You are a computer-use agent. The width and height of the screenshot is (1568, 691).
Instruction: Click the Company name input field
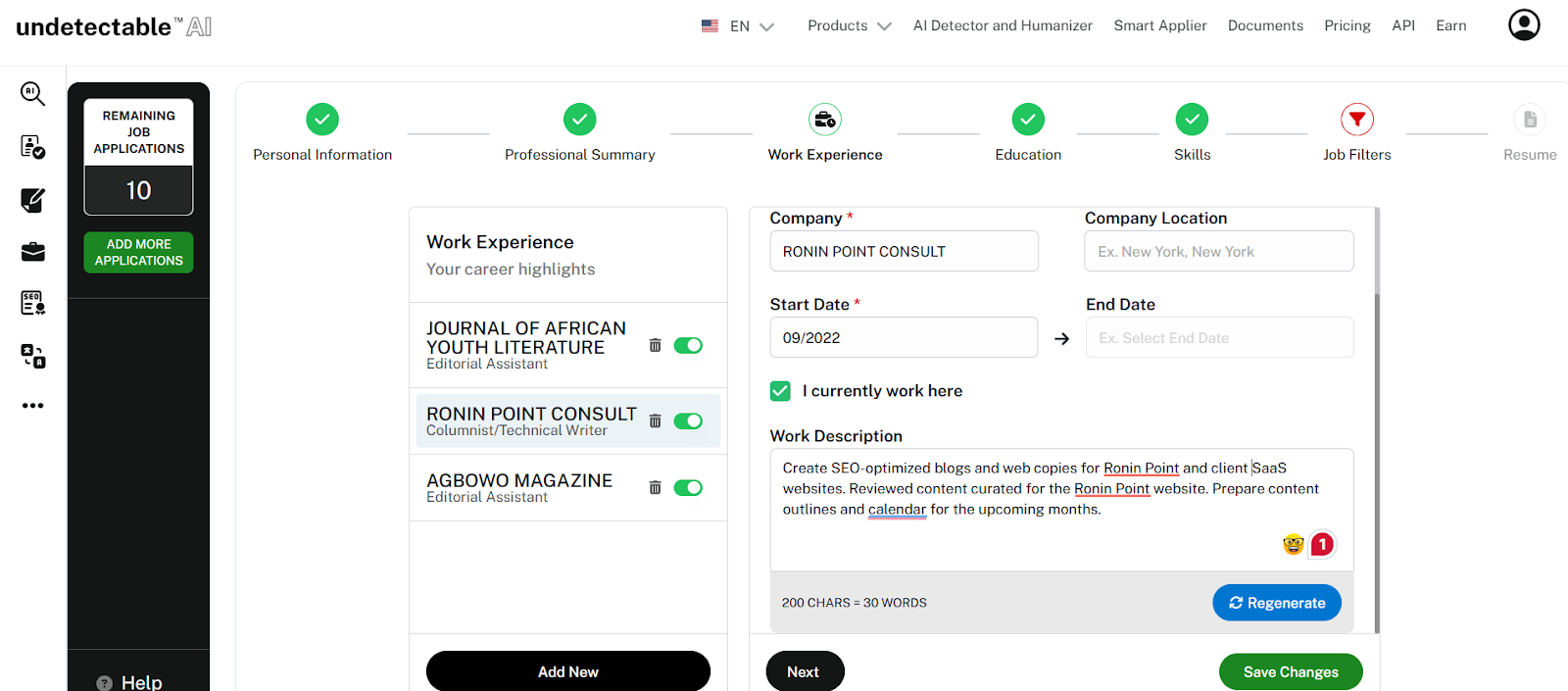tap(904, 251)
